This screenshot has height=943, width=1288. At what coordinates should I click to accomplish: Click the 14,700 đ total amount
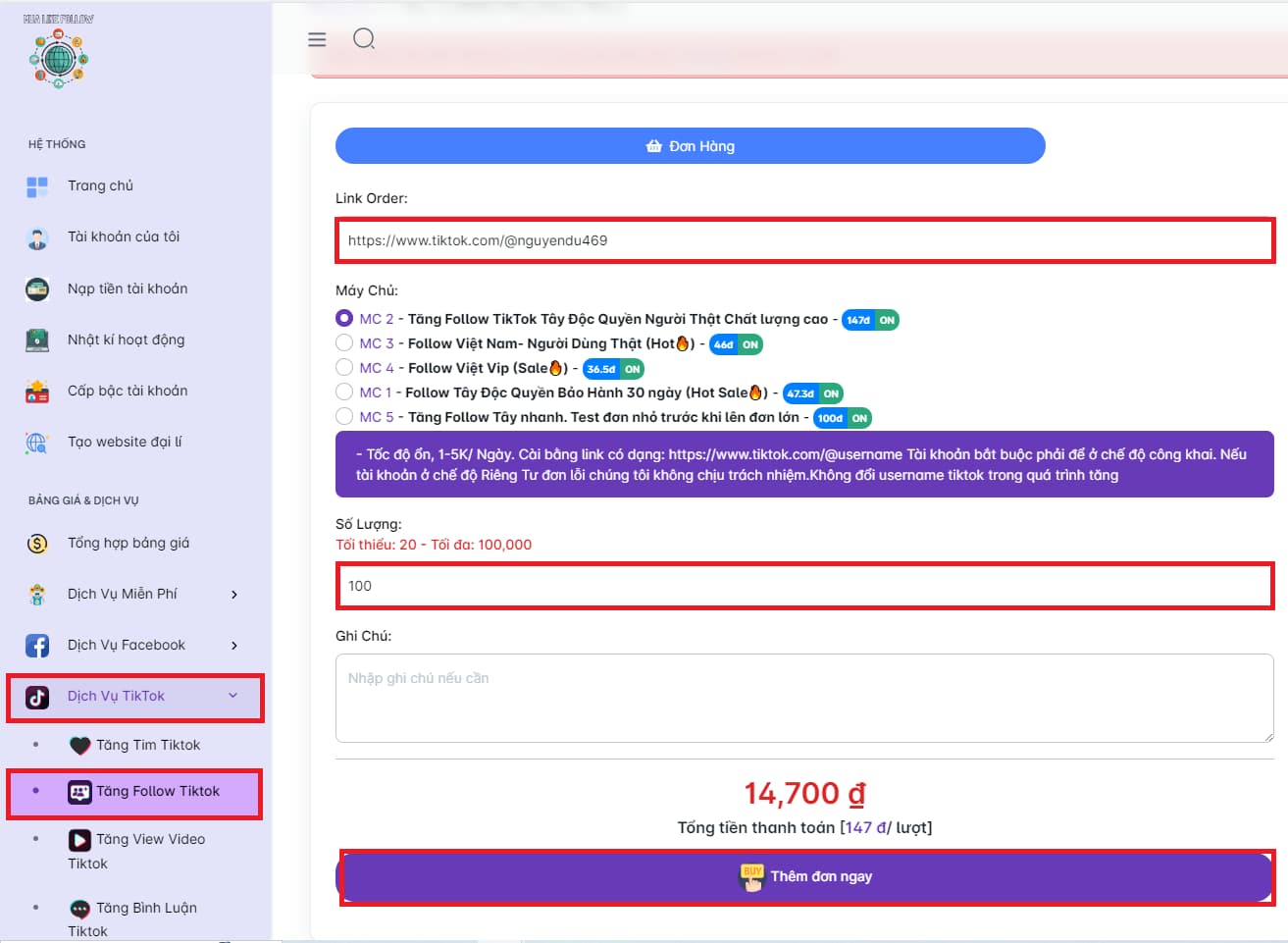point(804,793)
